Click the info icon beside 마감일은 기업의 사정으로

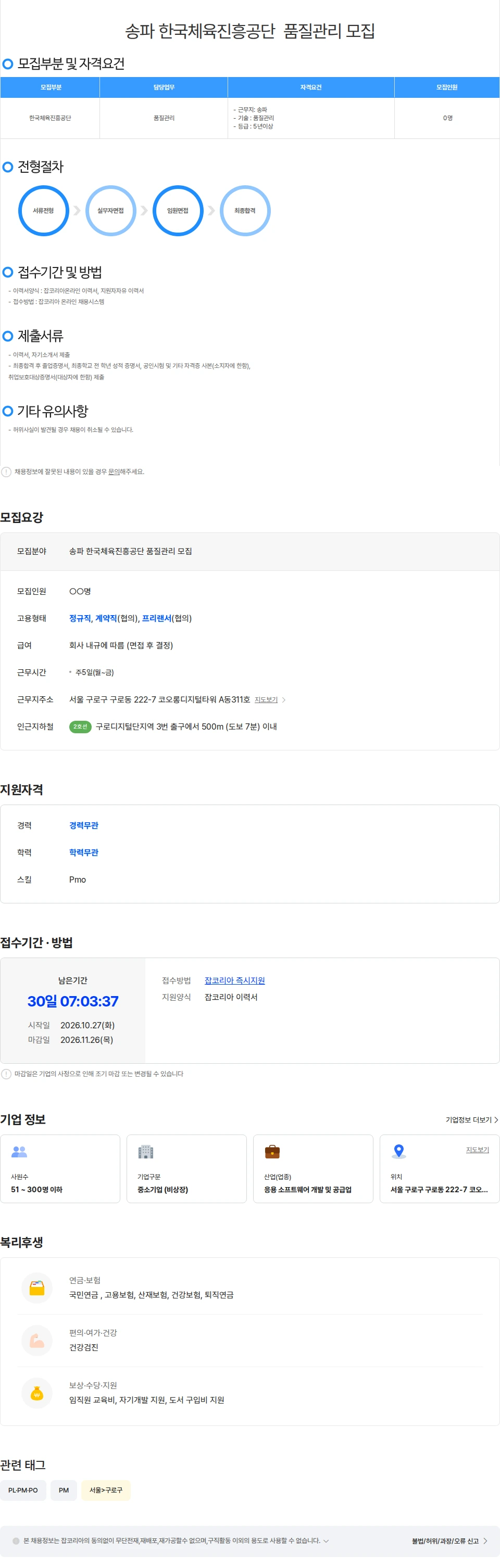[x=6, y=1074]
